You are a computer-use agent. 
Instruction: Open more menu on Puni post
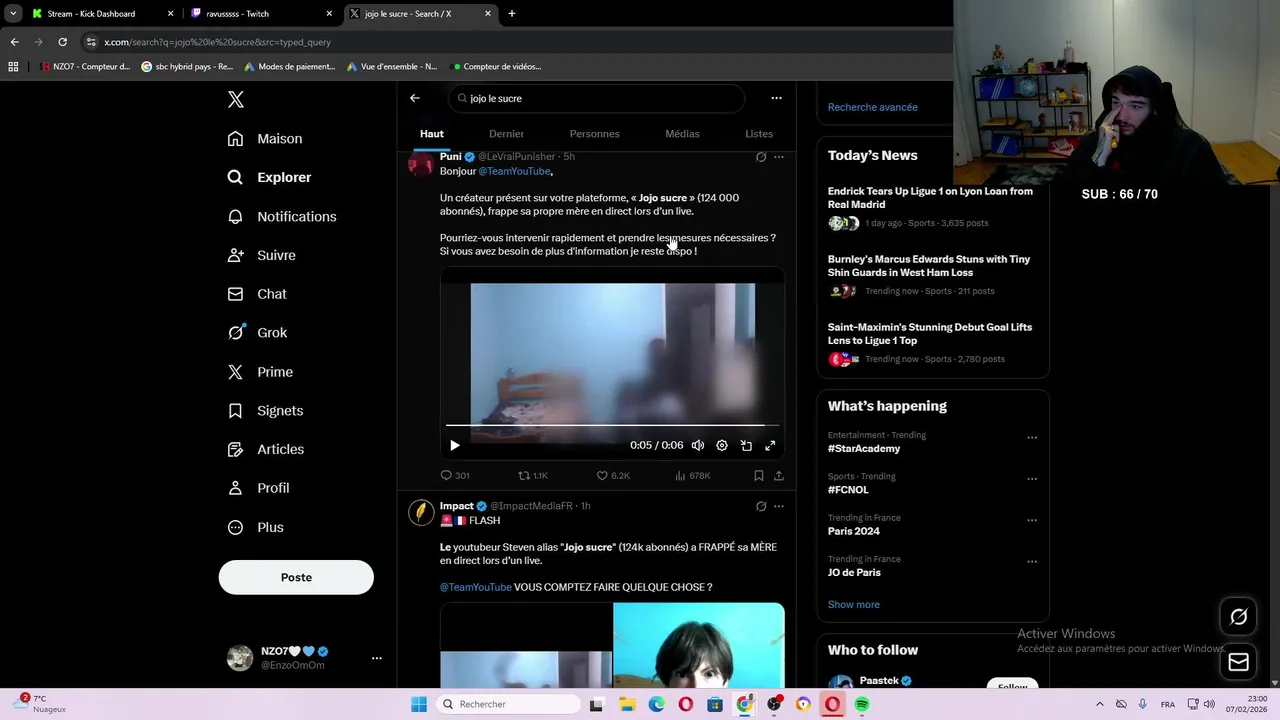779,157
